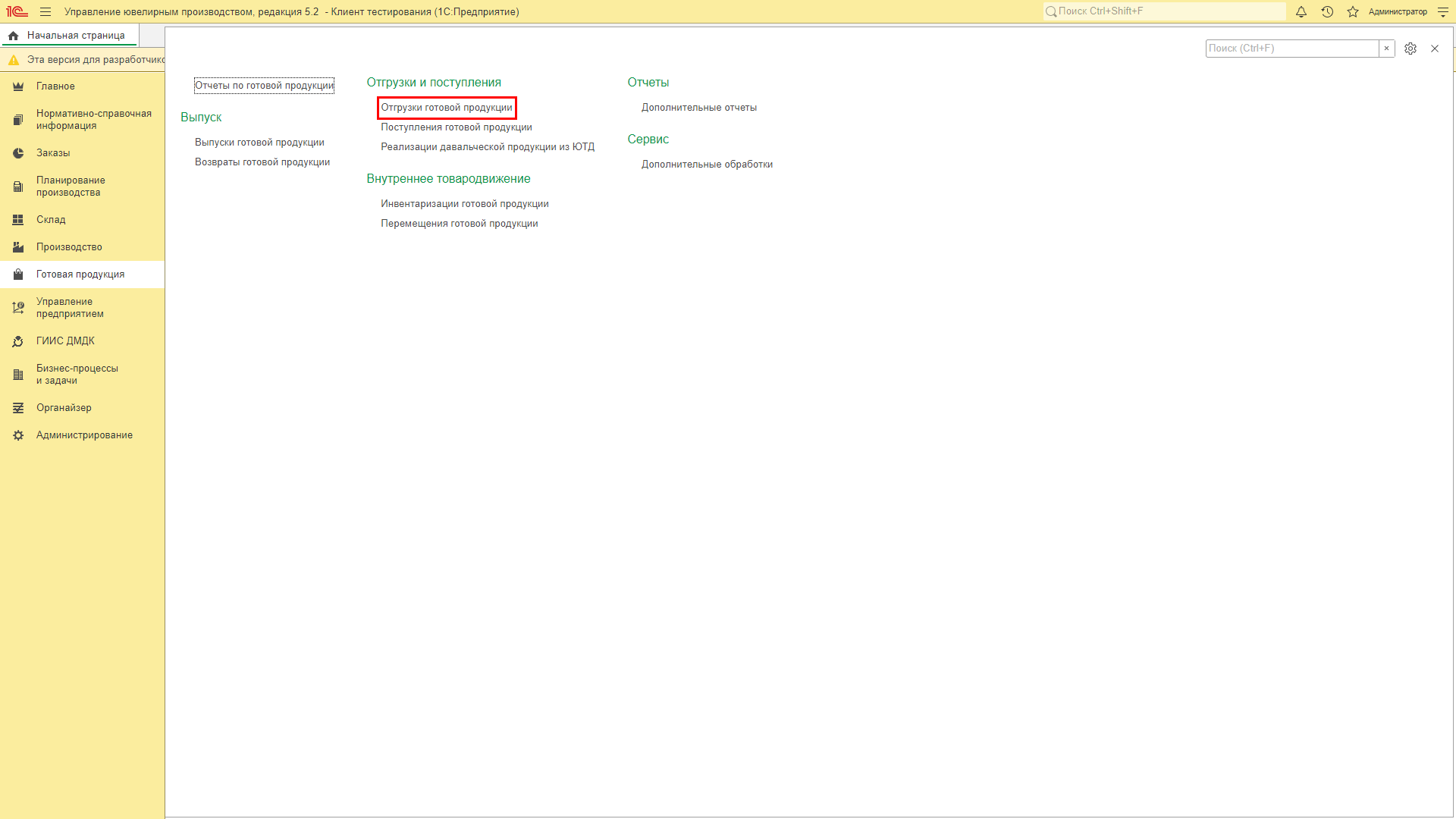Clear the panel search field

click(1387, 49)
